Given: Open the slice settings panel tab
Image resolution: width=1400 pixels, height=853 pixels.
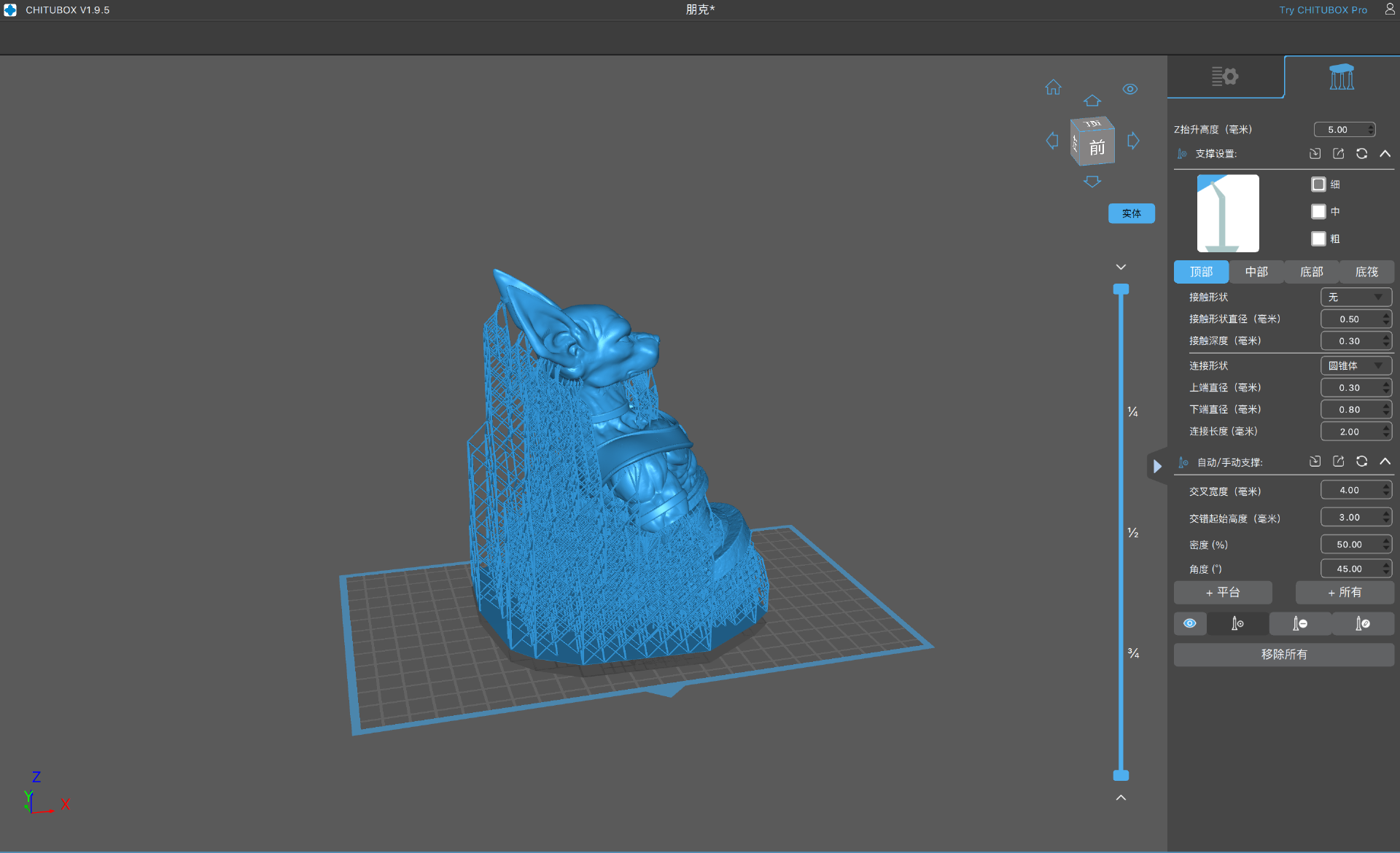Looking at the screenshot, I should 1225,77.
